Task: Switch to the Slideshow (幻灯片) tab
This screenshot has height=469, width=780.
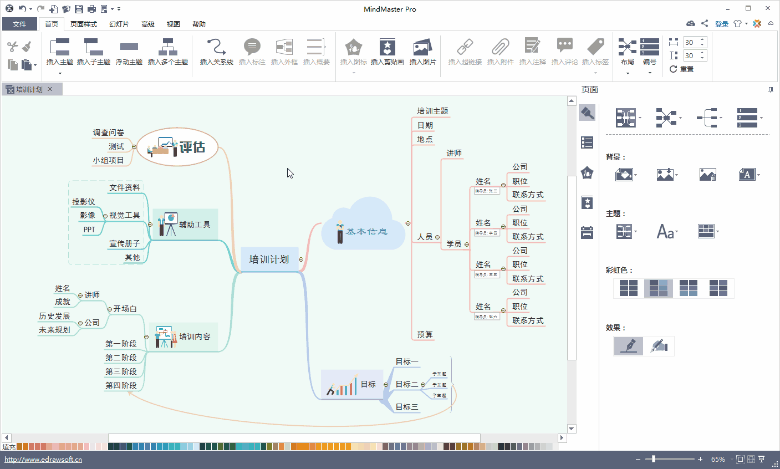Action: click(119, 24)
